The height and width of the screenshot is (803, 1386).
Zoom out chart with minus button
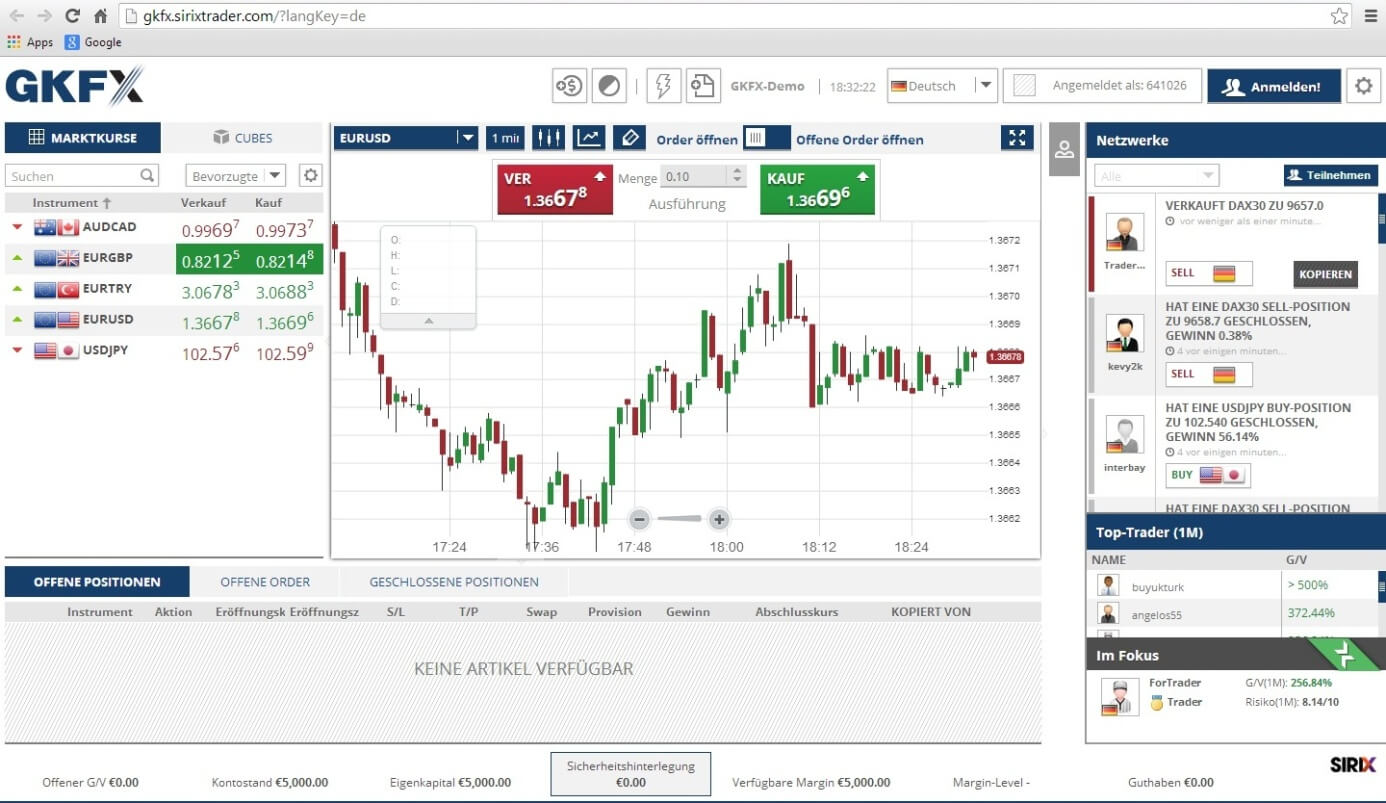pyautogui.click(x=640, y=519)
